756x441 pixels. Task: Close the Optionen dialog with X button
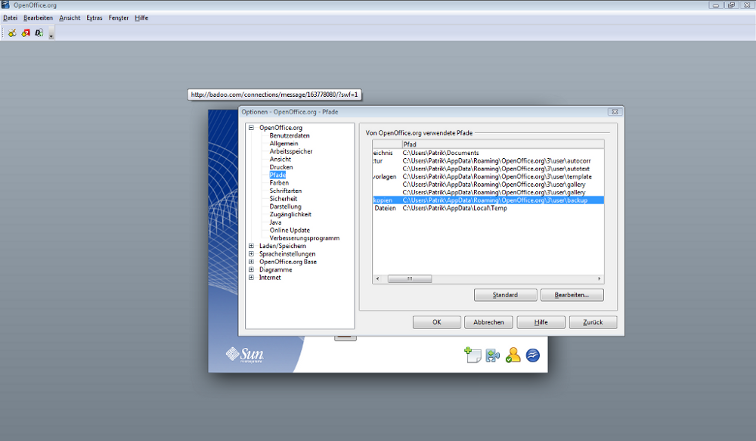(x=615, y=111)
